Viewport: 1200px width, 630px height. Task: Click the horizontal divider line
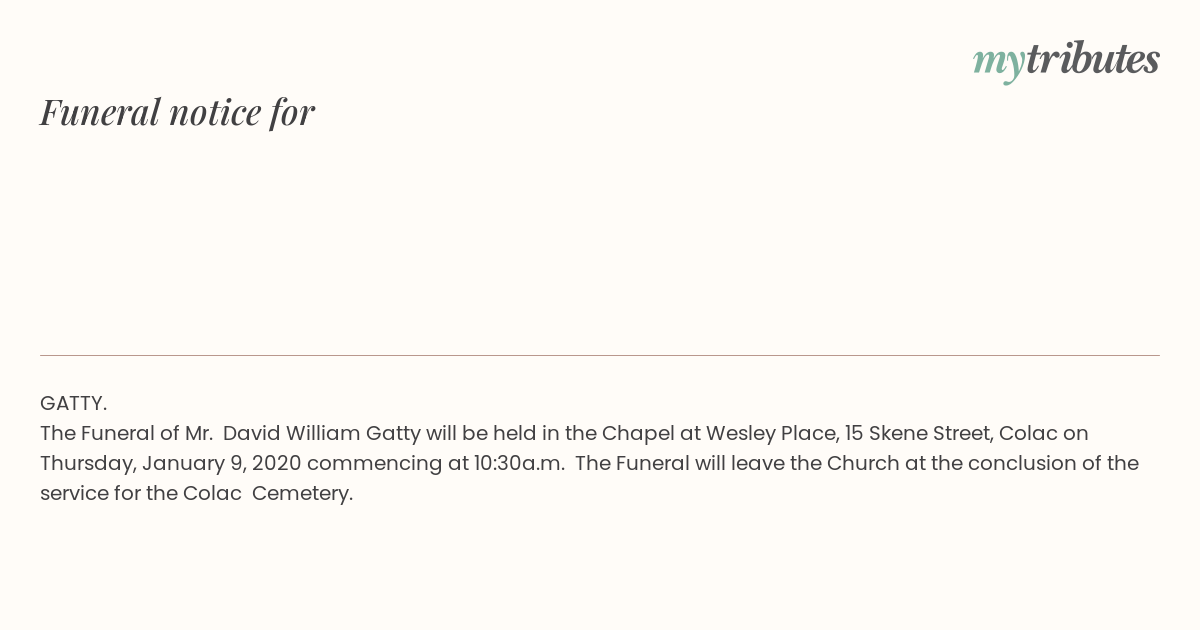[x=600, y=355]
